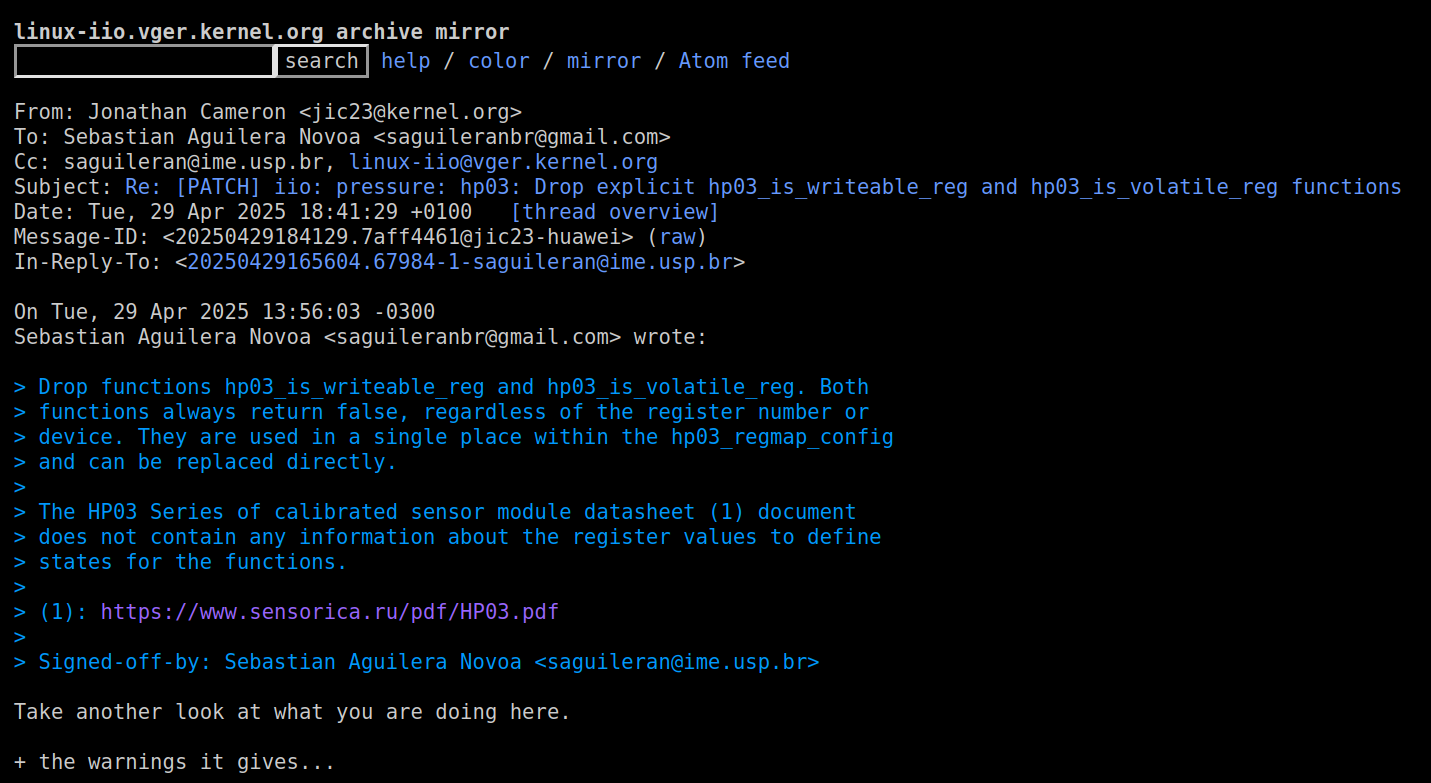Open the sensorica.ru HP03.pdf datasheet link
1431x783 pixels.
(x=329, y=612)
